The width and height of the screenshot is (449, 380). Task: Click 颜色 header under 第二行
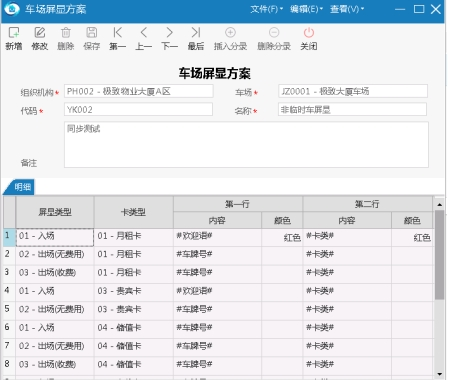(x=412, y=220)
